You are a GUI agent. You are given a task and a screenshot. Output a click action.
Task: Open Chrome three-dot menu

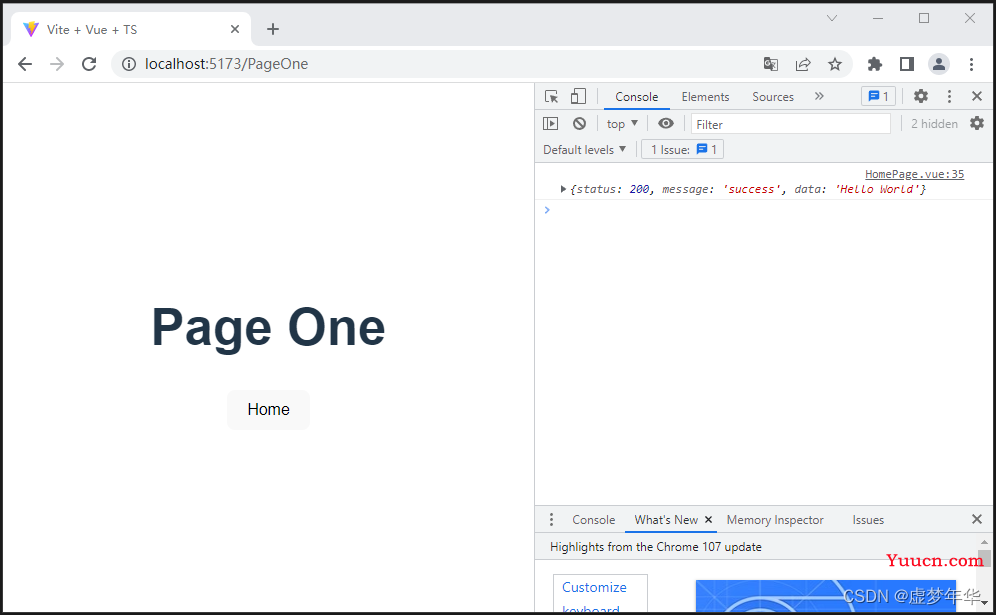(971, 64)
